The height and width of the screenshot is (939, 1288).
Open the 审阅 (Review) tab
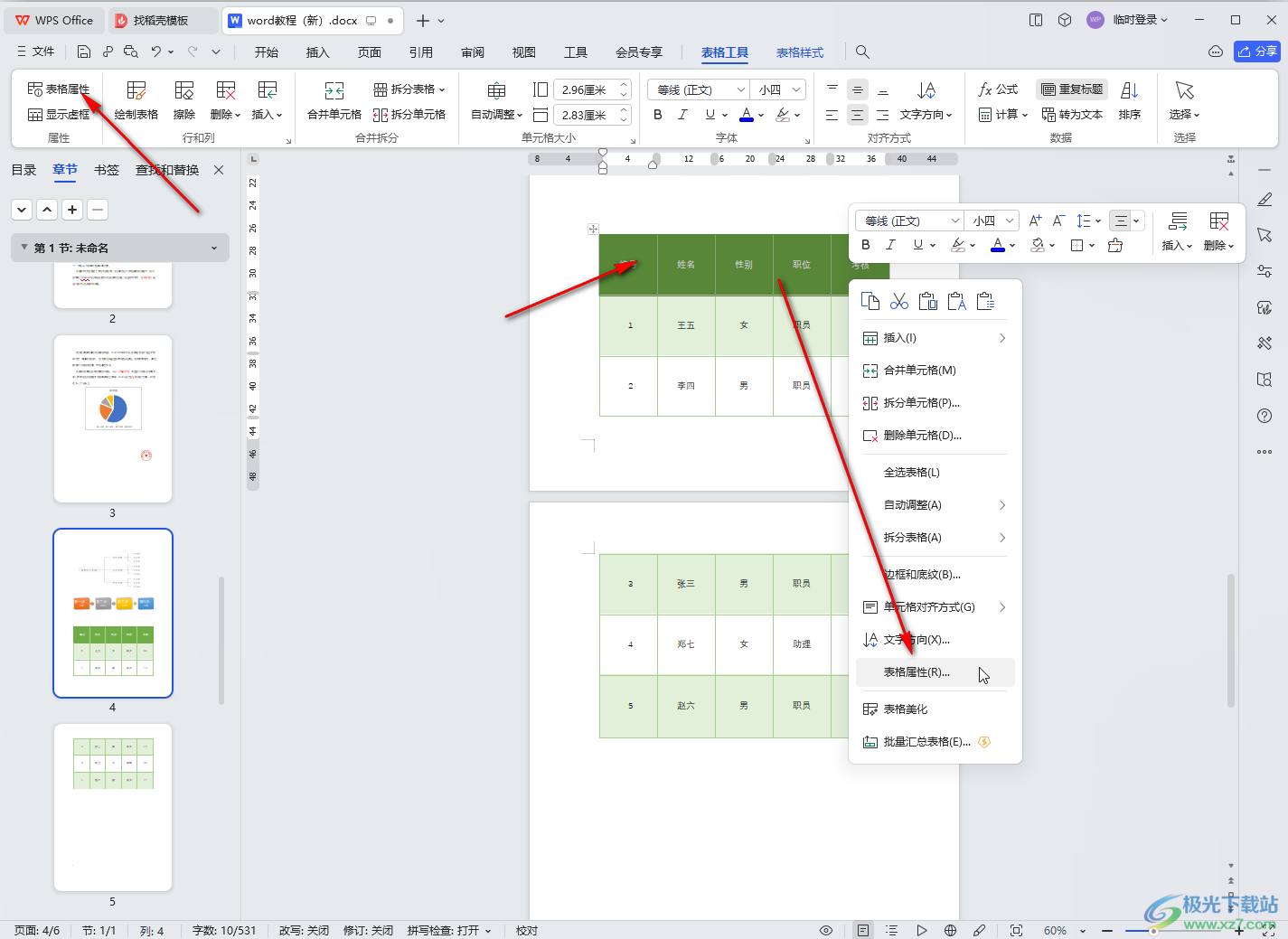click(473, 52)
